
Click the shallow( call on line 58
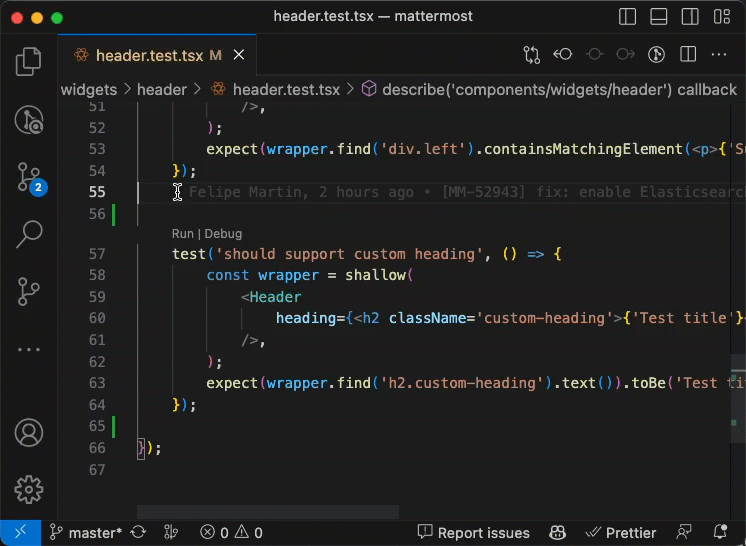(379, 275)
